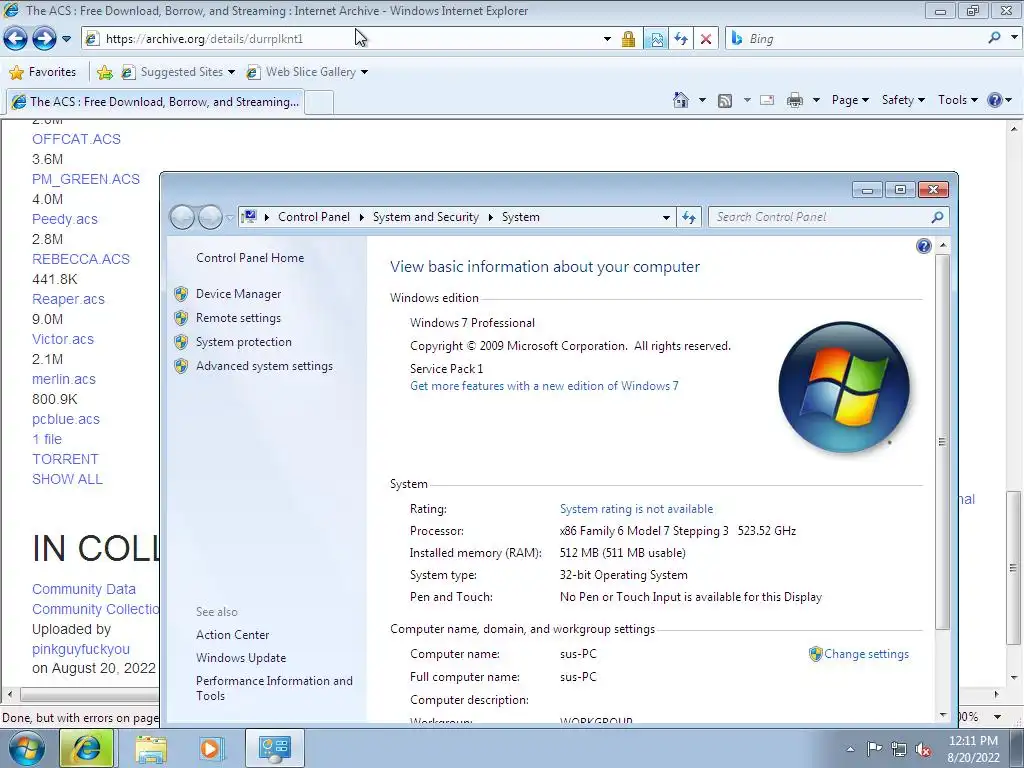The height and width of the screenshot is (768, 1024).
Task: Open the Tools menu
Action: click(x=957, y=100)
